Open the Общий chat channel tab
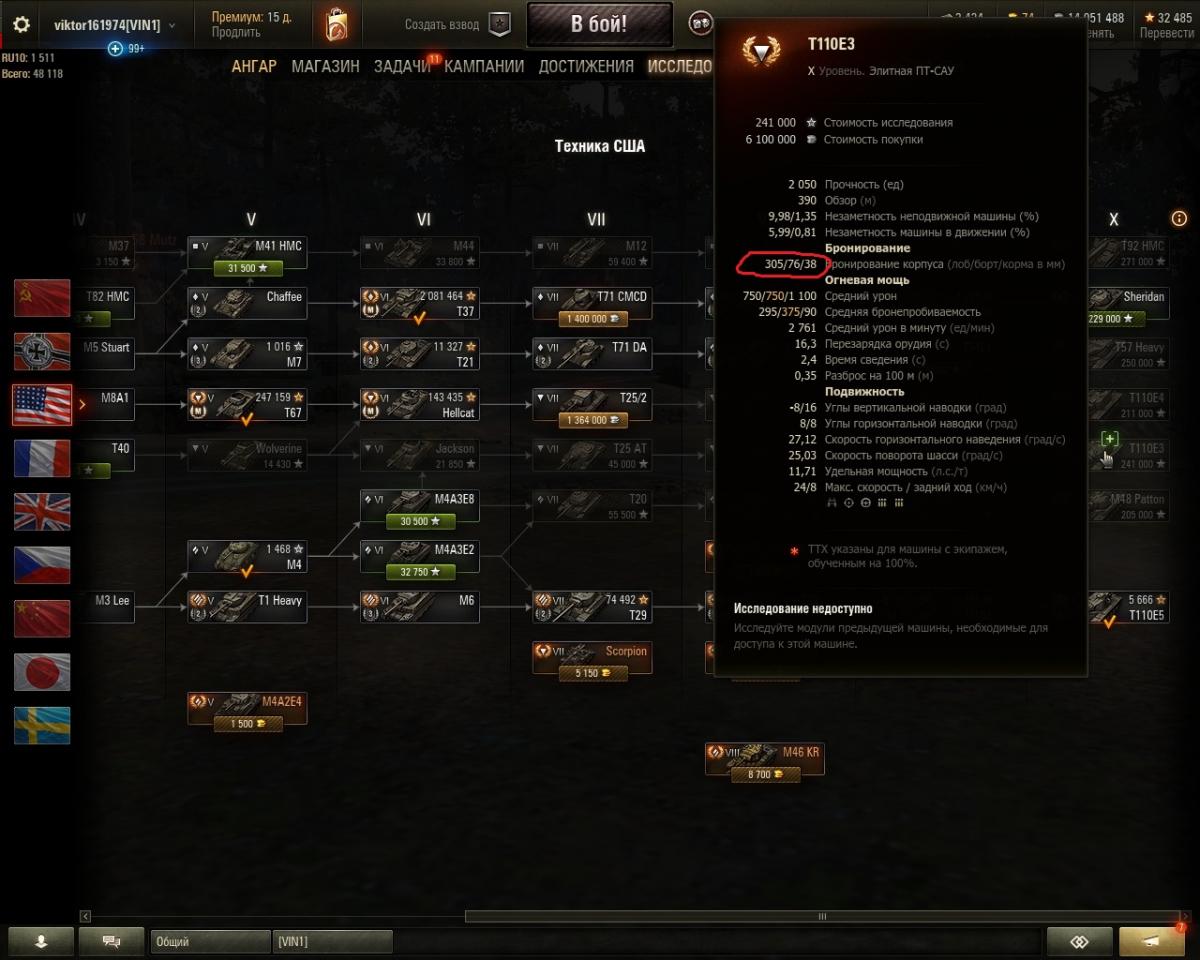This screenshot has height=960, width=1200. coord(210,941)
